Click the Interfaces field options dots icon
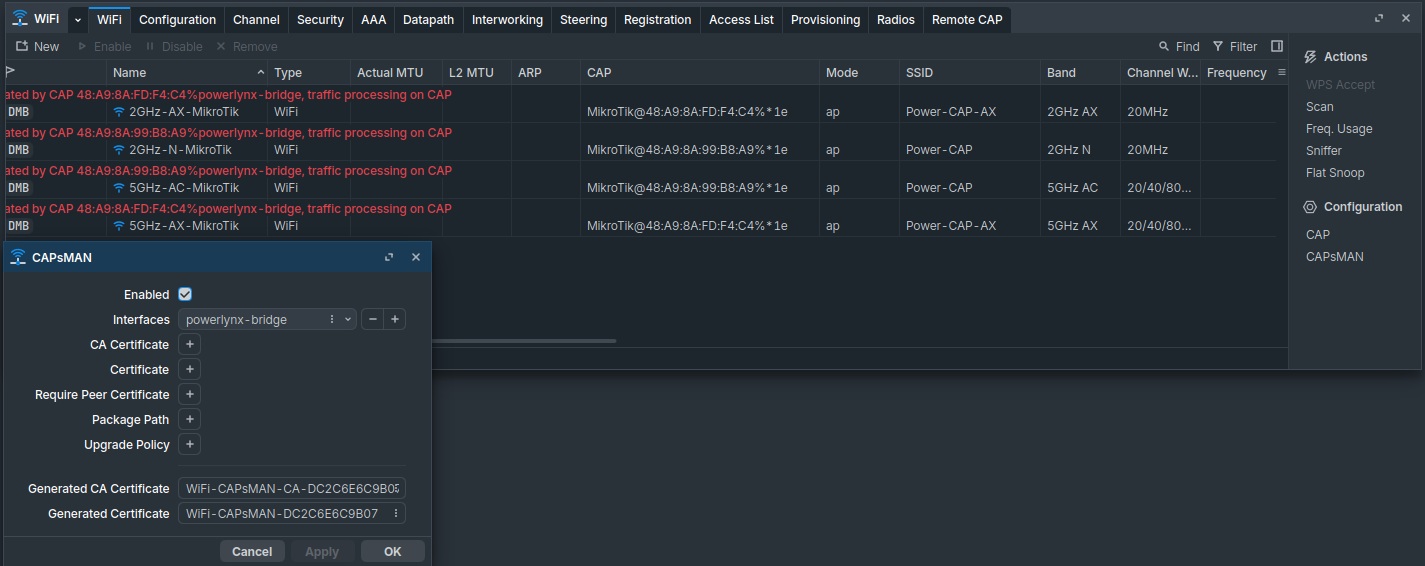Image resolution: width=1425 pixels, height=566 pixels. pyautogui.click(x=332, y=319)
